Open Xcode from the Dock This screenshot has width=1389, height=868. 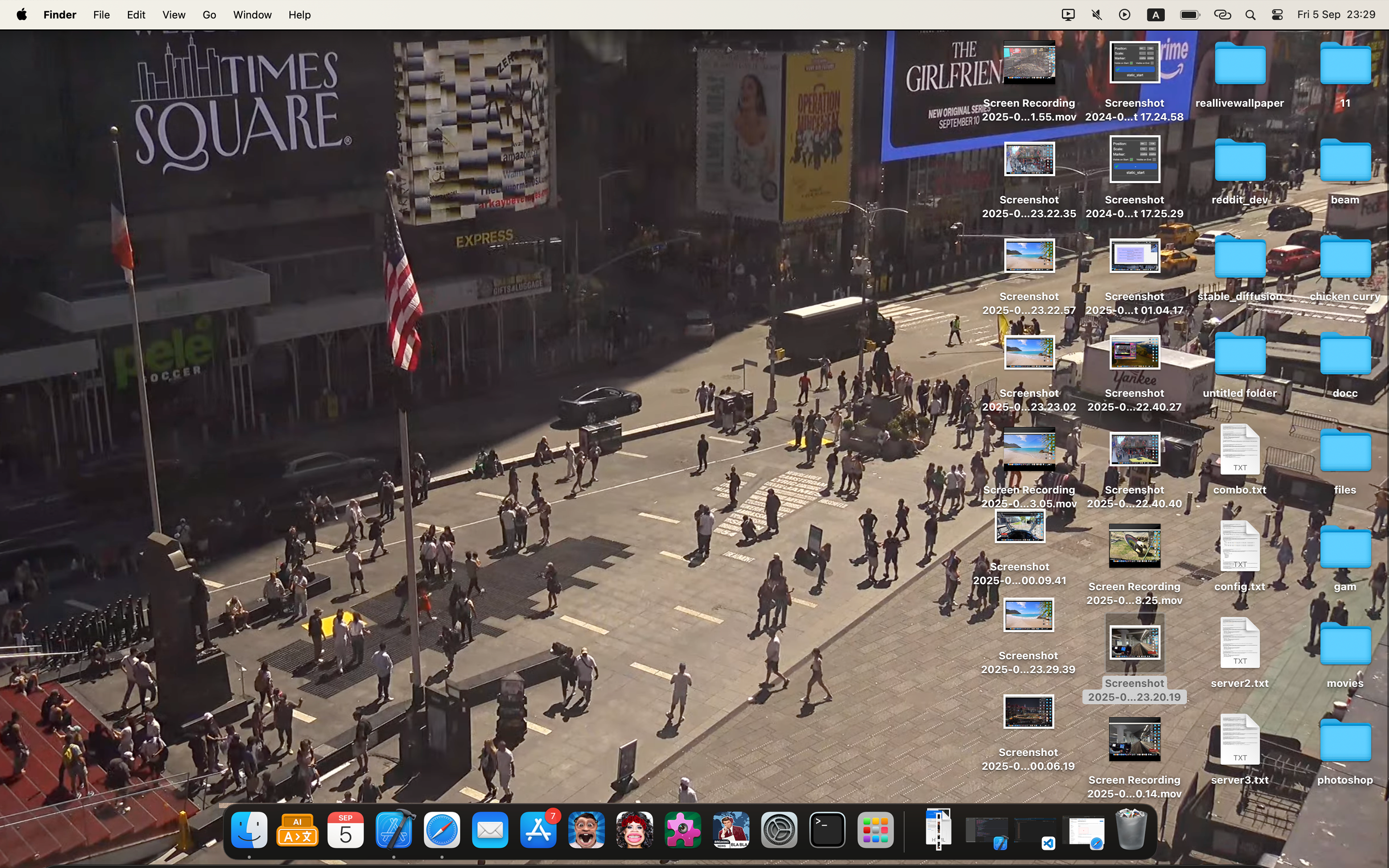(x=394, y=829)
